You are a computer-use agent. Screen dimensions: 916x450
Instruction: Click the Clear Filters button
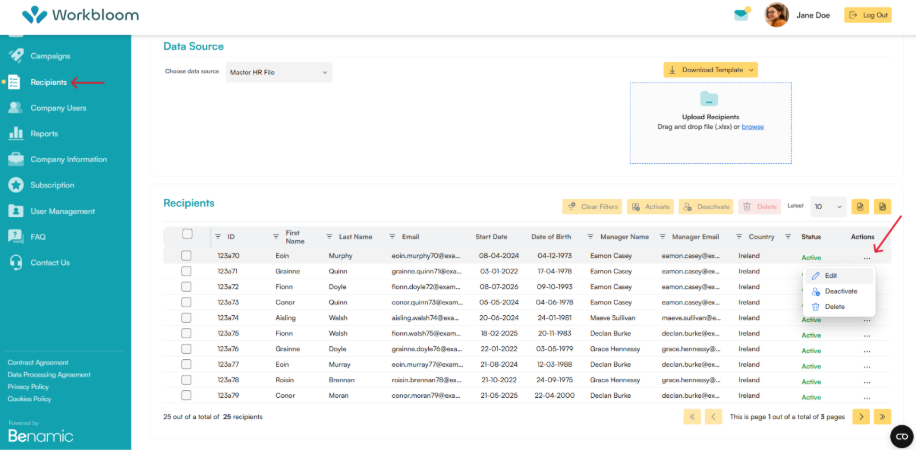click(592, 206)
